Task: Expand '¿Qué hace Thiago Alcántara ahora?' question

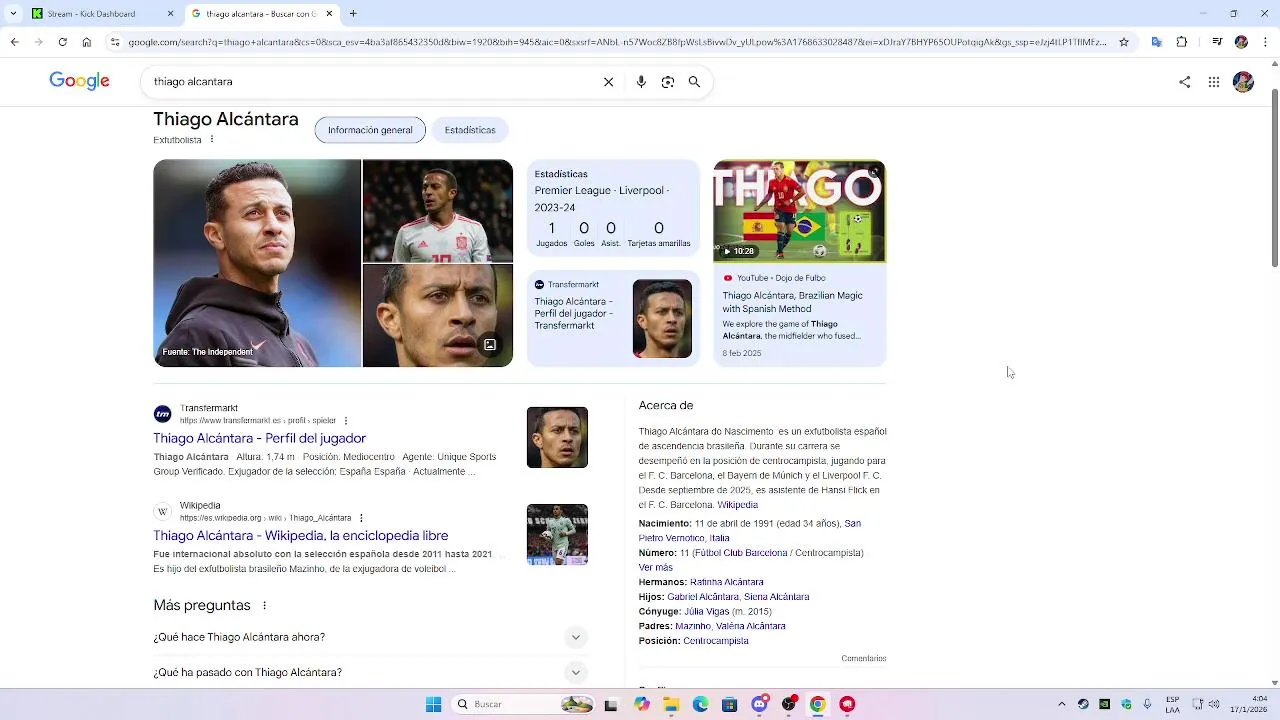Action: coord(371,637)
